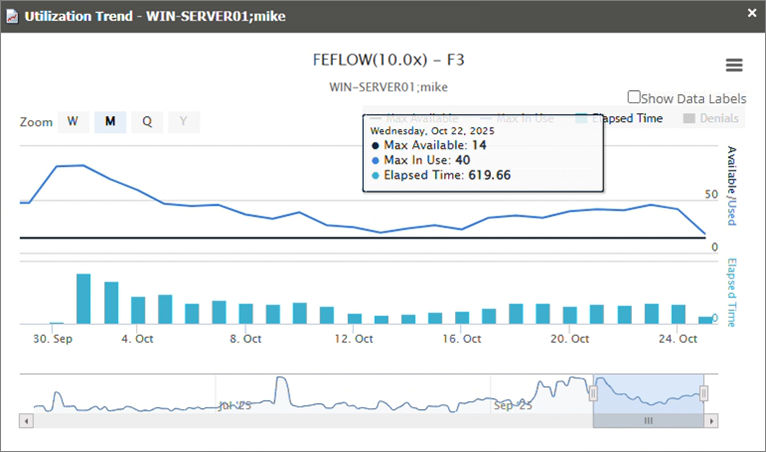Click the navigator left scroll arrow
Image resolution: width=766 pixels, height=452 pixels.
26,421
